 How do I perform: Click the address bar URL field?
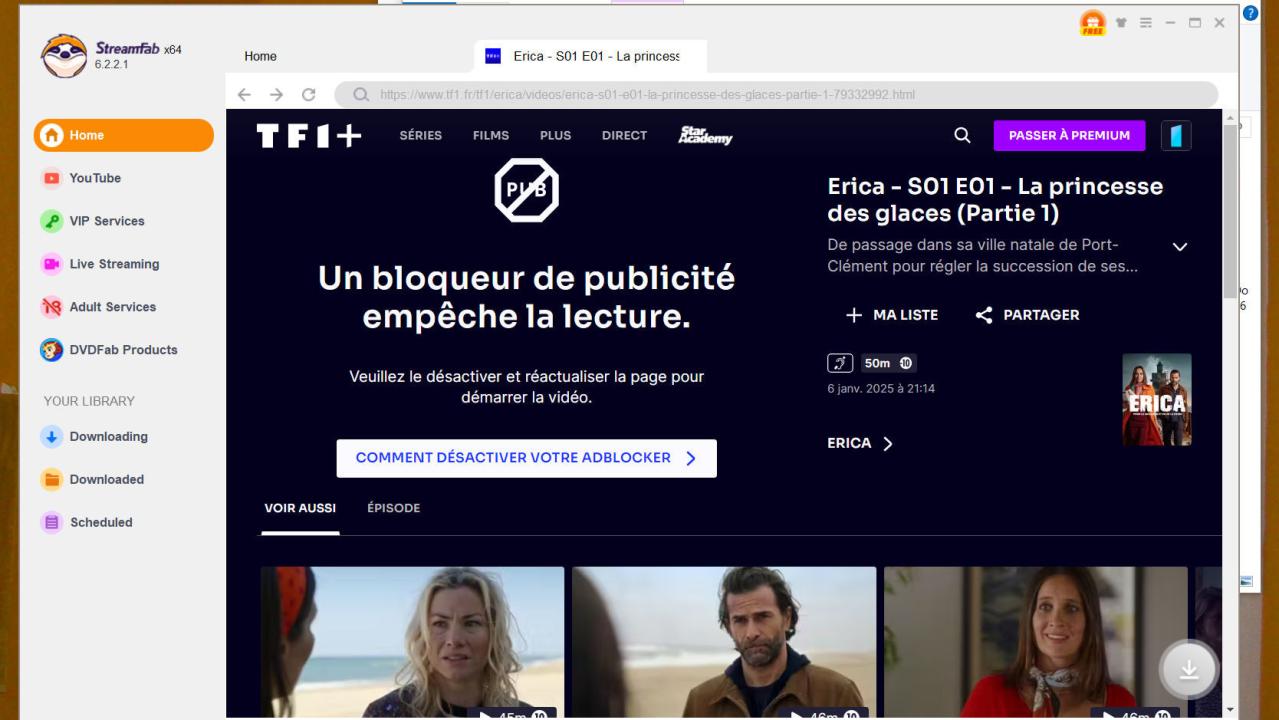pos(776,95)
